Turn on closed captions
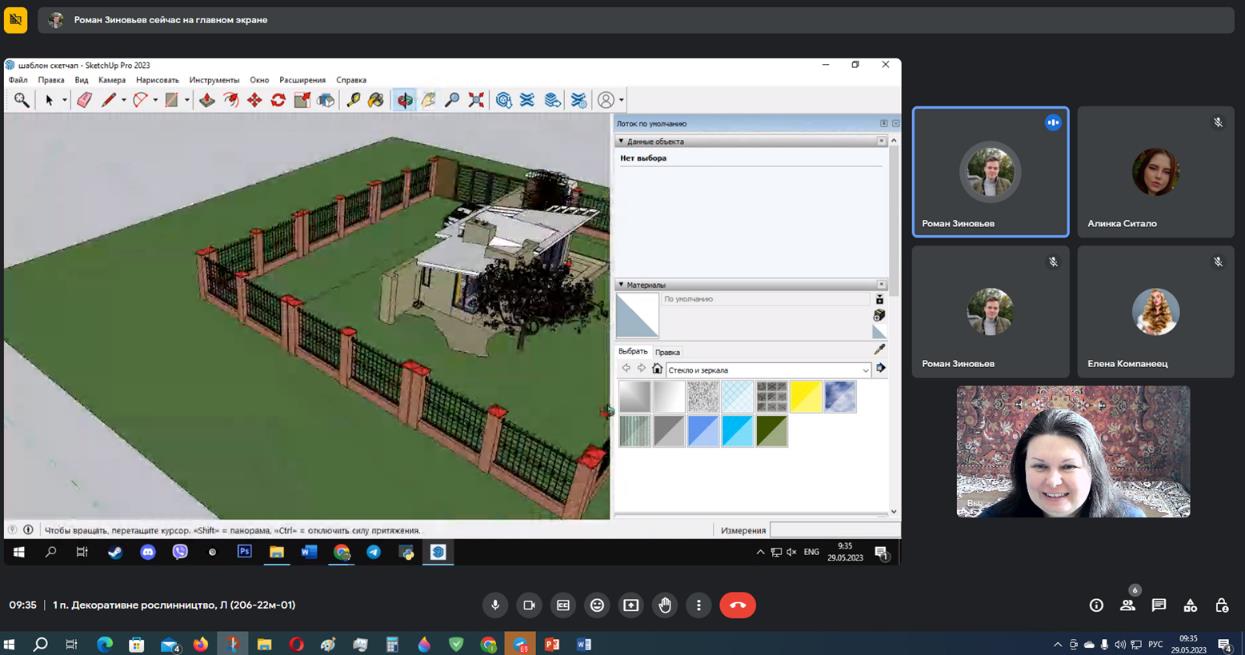This screenshot has height=655, width=1245. click(563, 605)
